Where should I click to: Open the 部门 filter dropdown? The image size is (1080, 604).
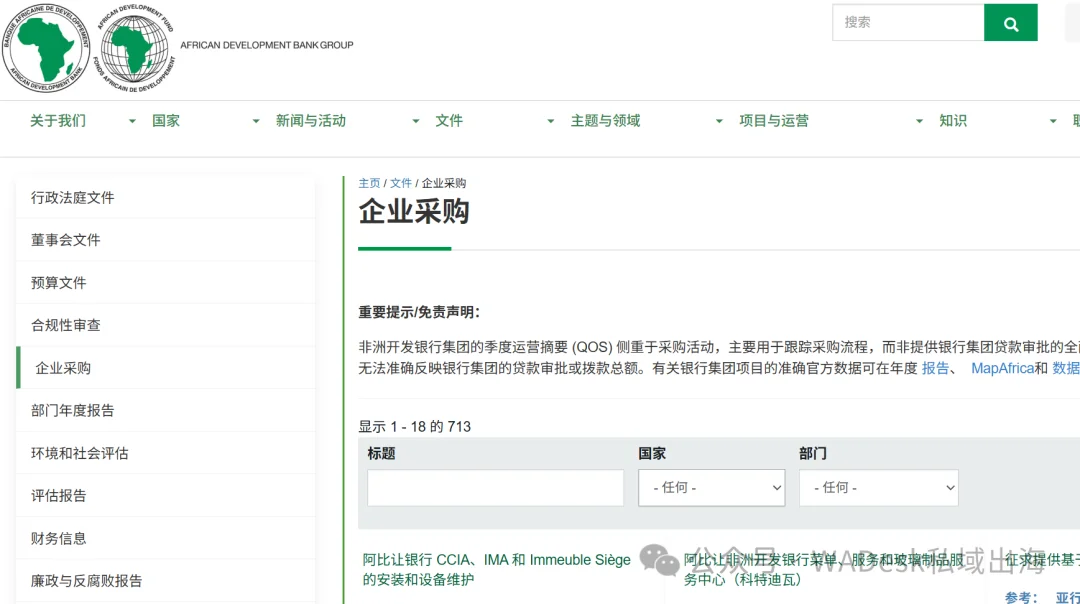[878, 488]
